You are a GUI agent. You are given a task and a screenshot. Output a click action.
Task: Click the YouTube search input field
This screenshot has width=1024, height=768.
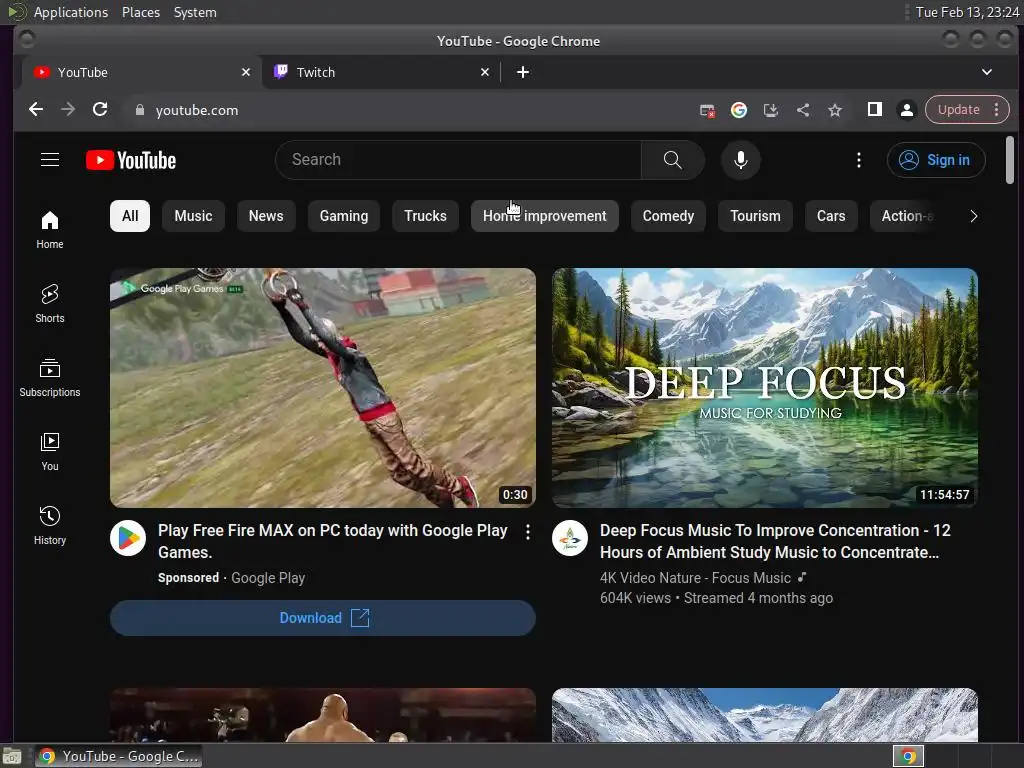(x=458, y=160)
